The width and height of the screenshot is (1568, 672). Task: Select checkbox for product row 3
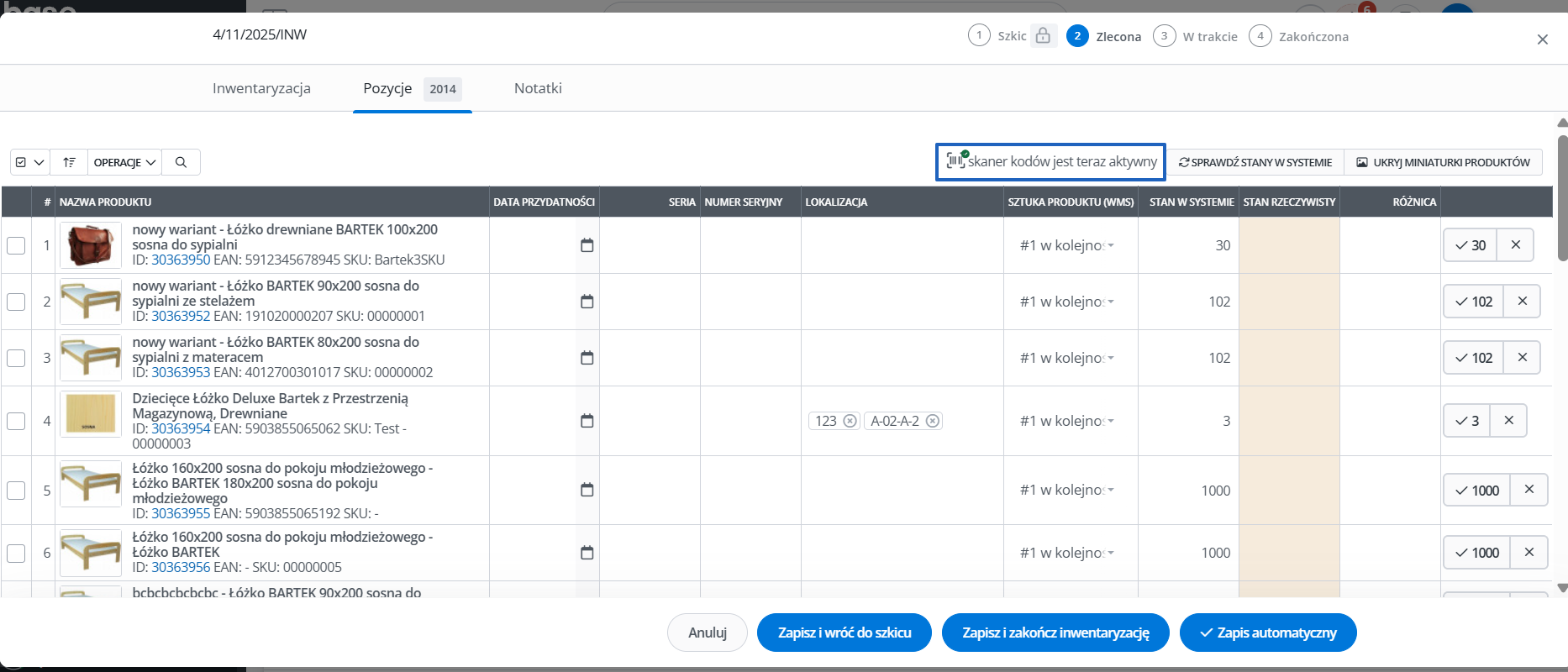tap(16, 358)
